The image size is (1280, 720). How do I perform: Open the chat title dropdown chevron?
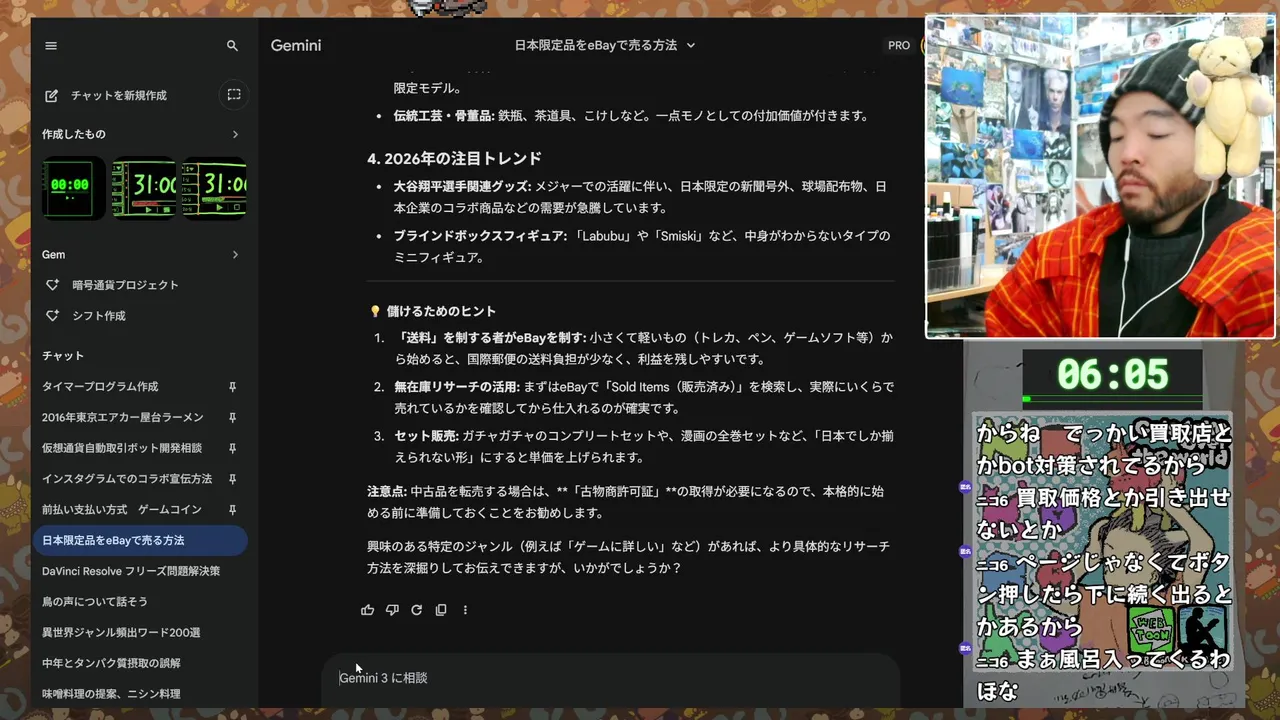[x=690, y=46]
